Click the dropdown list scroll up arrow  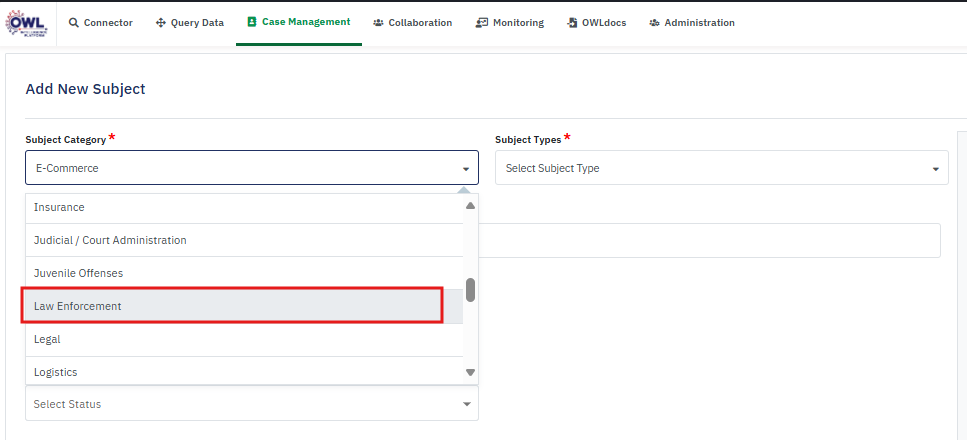point(470,206)
